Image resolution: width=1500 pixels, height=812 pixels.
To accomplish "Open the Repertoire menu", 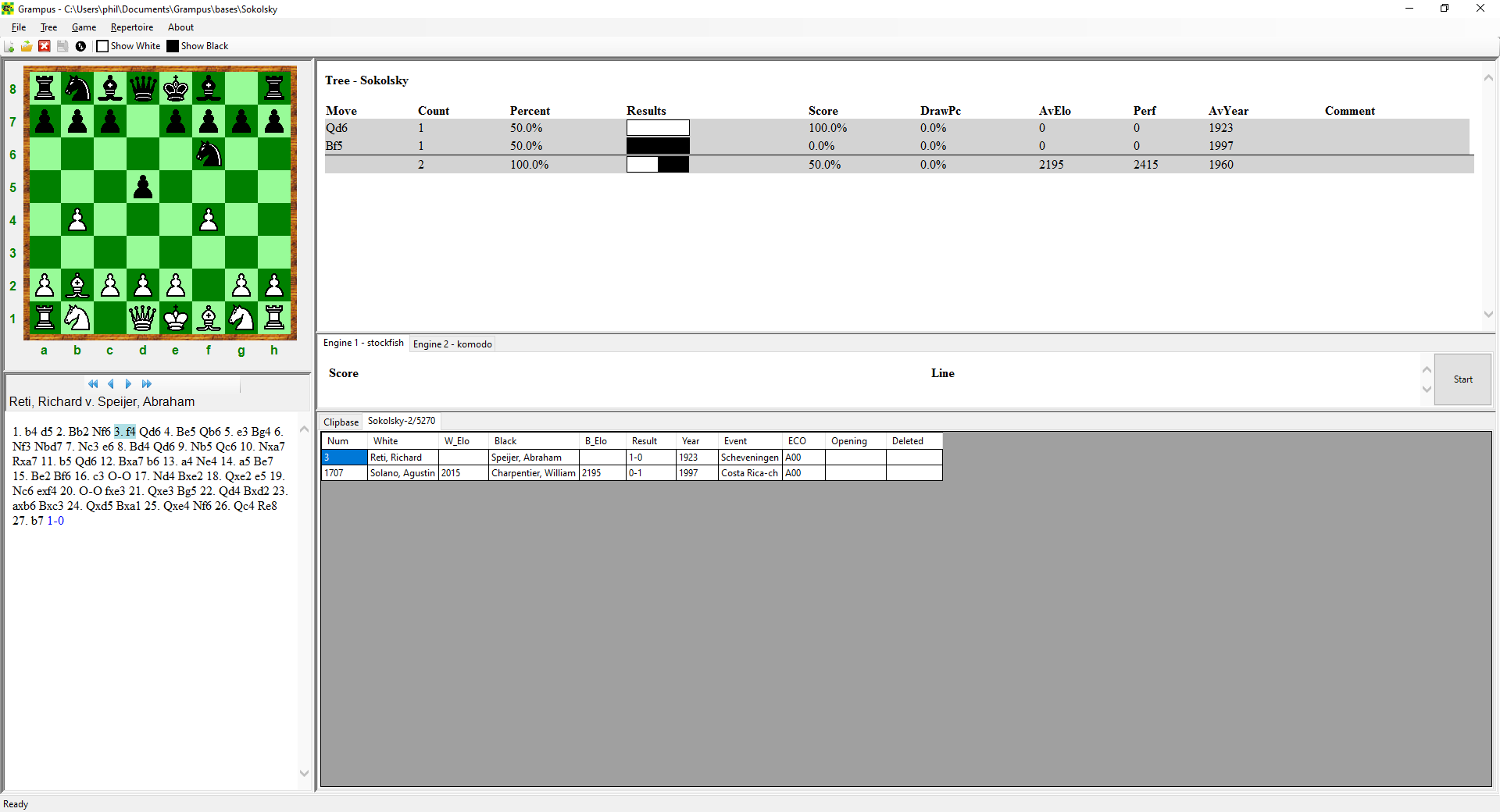I will pos(131,27).
